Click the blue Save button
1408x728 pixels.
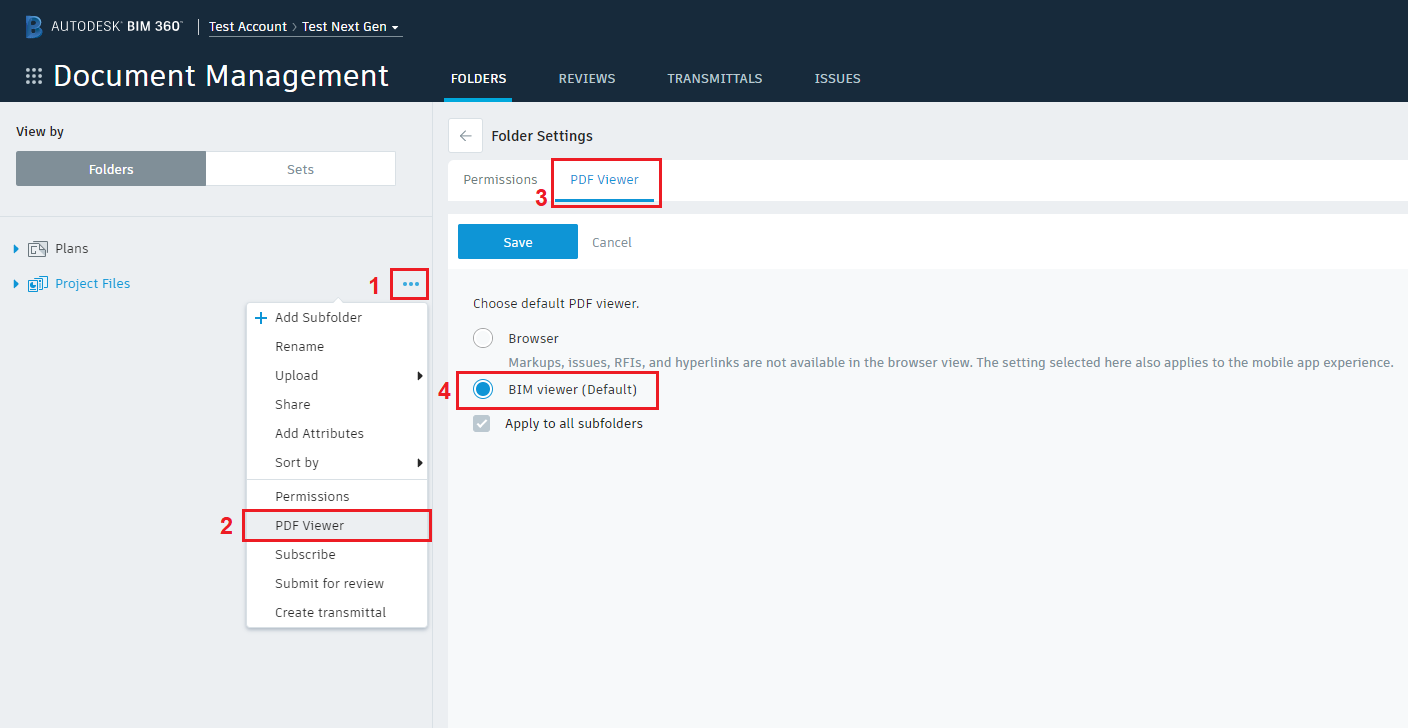coord(518,242)
